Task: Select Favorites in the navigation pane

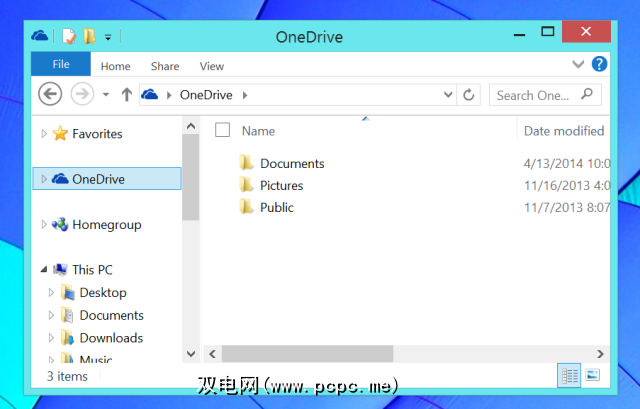Action: [97, 134]
